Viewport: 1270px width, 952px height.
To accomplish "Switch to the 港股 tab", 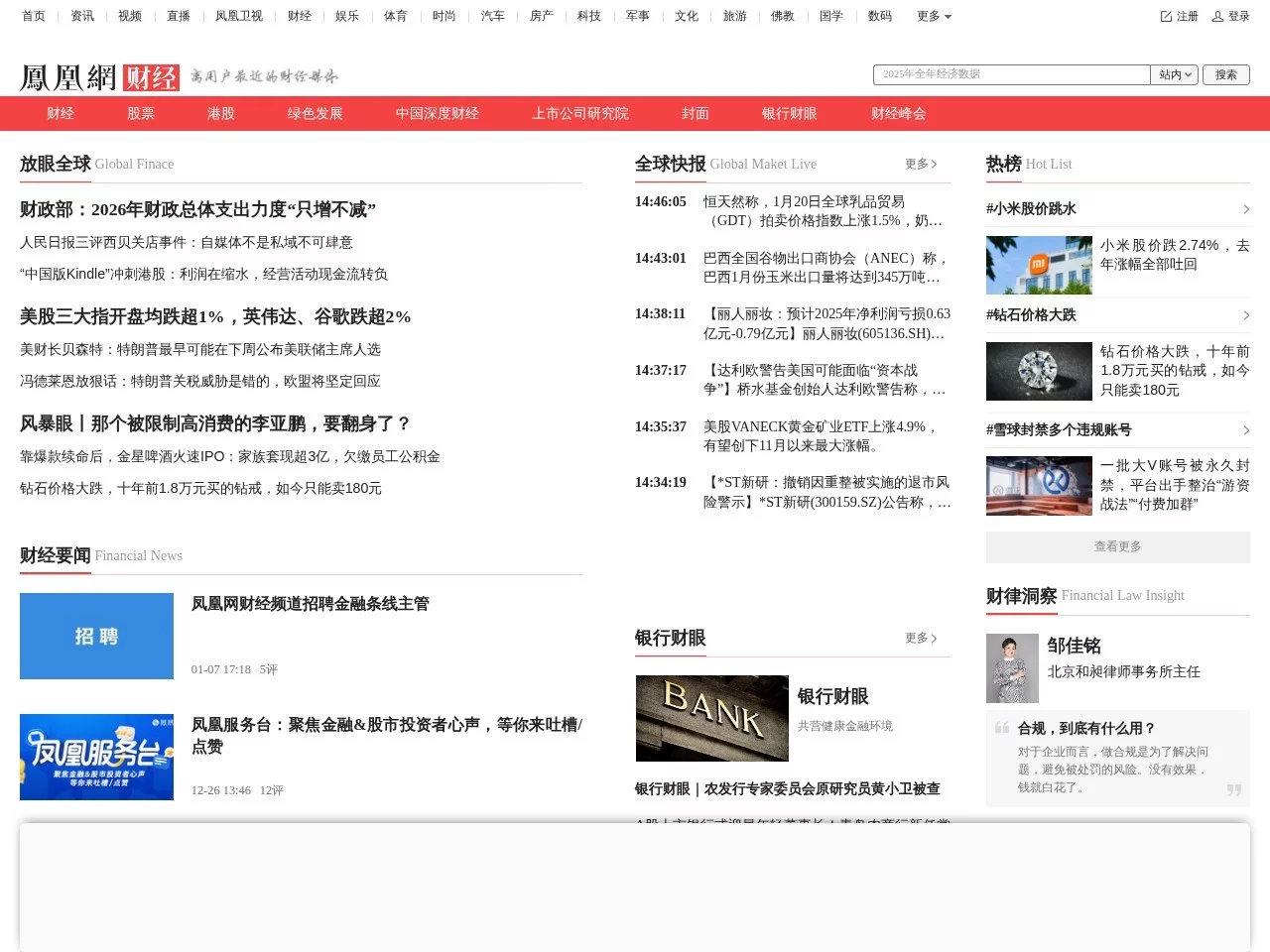I will (219, 113).
